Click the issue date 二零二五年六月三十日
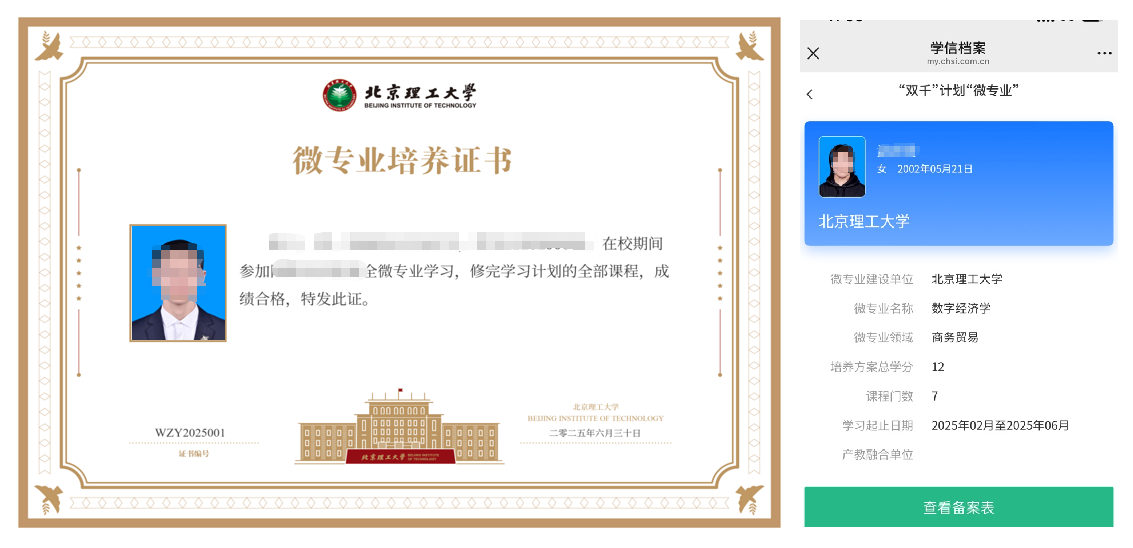 pyautogui.click(x=595, y=433)
